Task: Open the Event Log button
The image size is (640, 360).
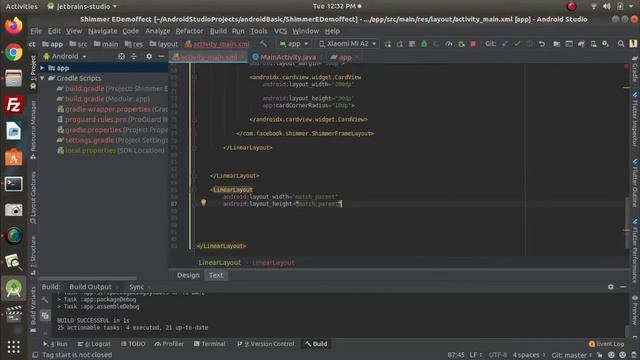Action: click(607, 344)
